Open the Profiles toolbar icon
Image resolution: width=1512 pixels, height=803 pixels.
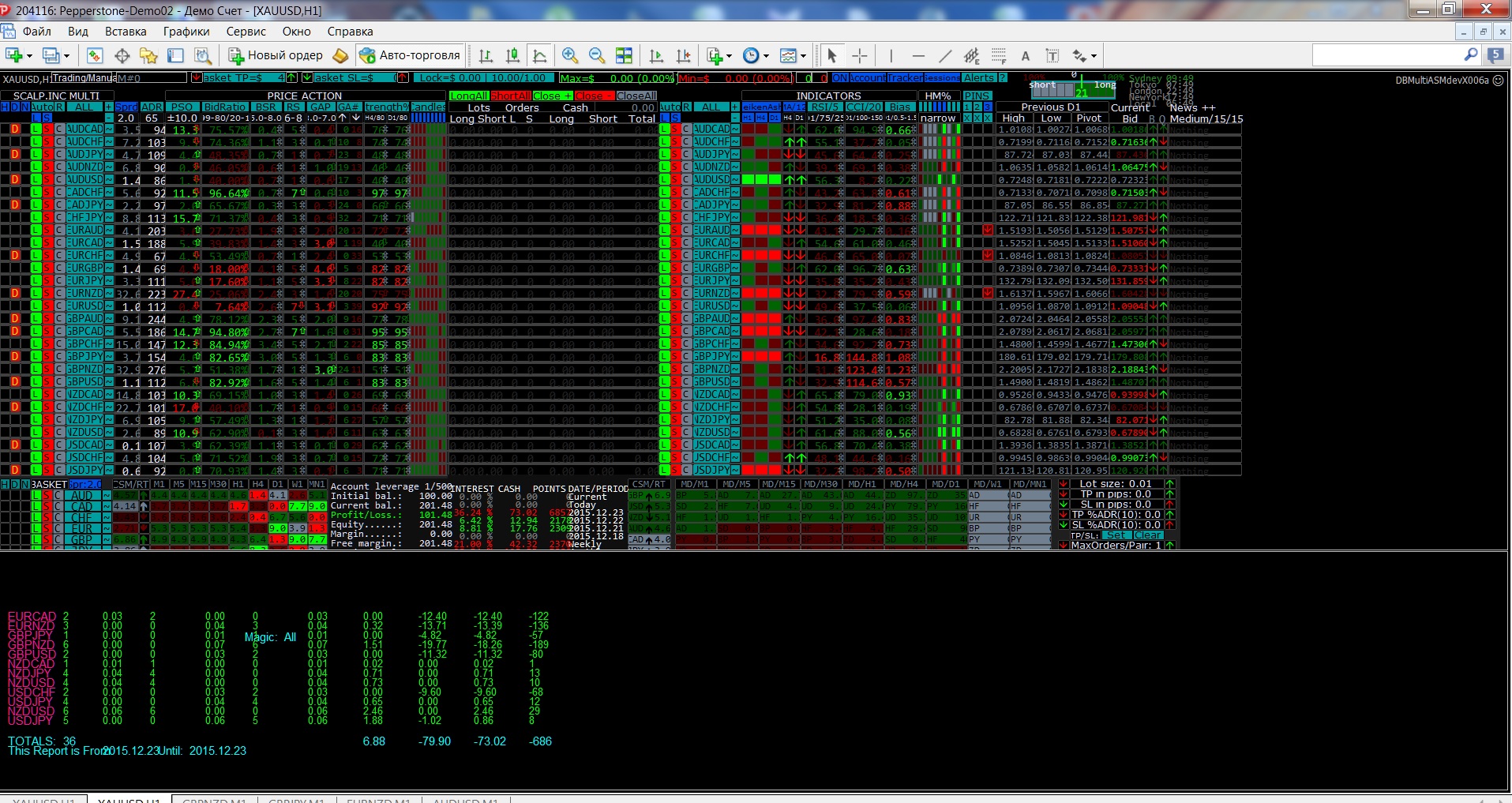51,55
